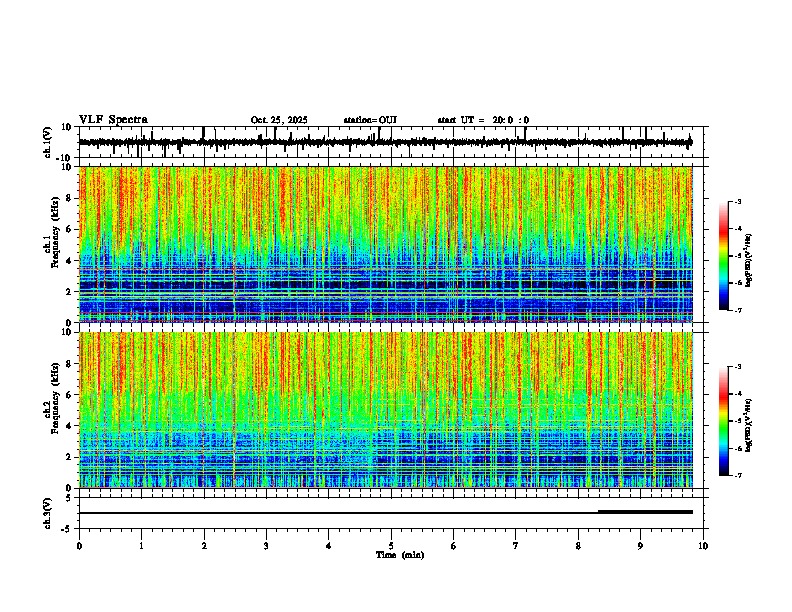The image size is (792, 612).
Task: Click the "-3" label on ch.1 colorbar
Action: point(737,201)
